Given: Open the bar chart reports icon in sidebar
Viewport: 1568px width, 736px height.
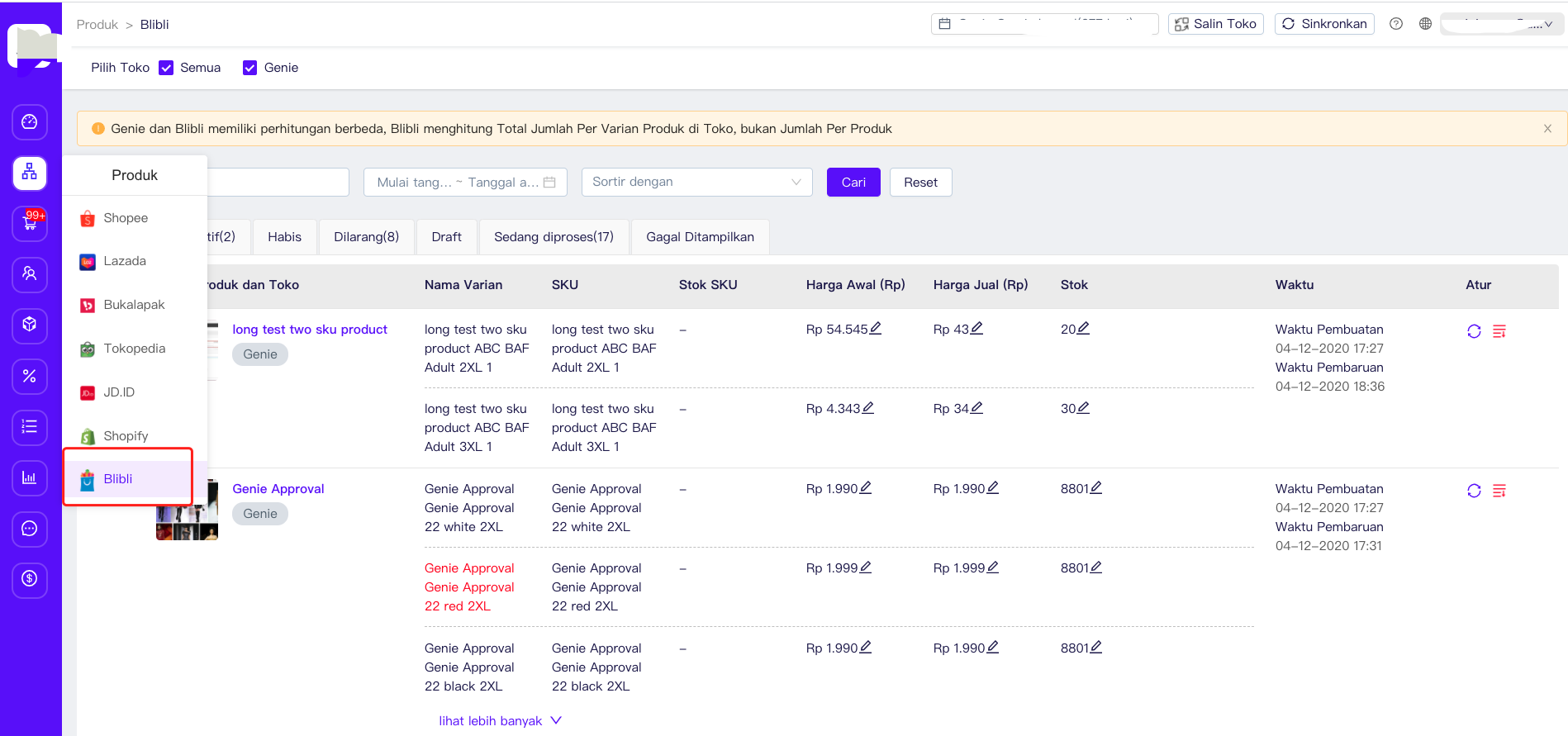Looking at the screenshot, I should 30,477.
